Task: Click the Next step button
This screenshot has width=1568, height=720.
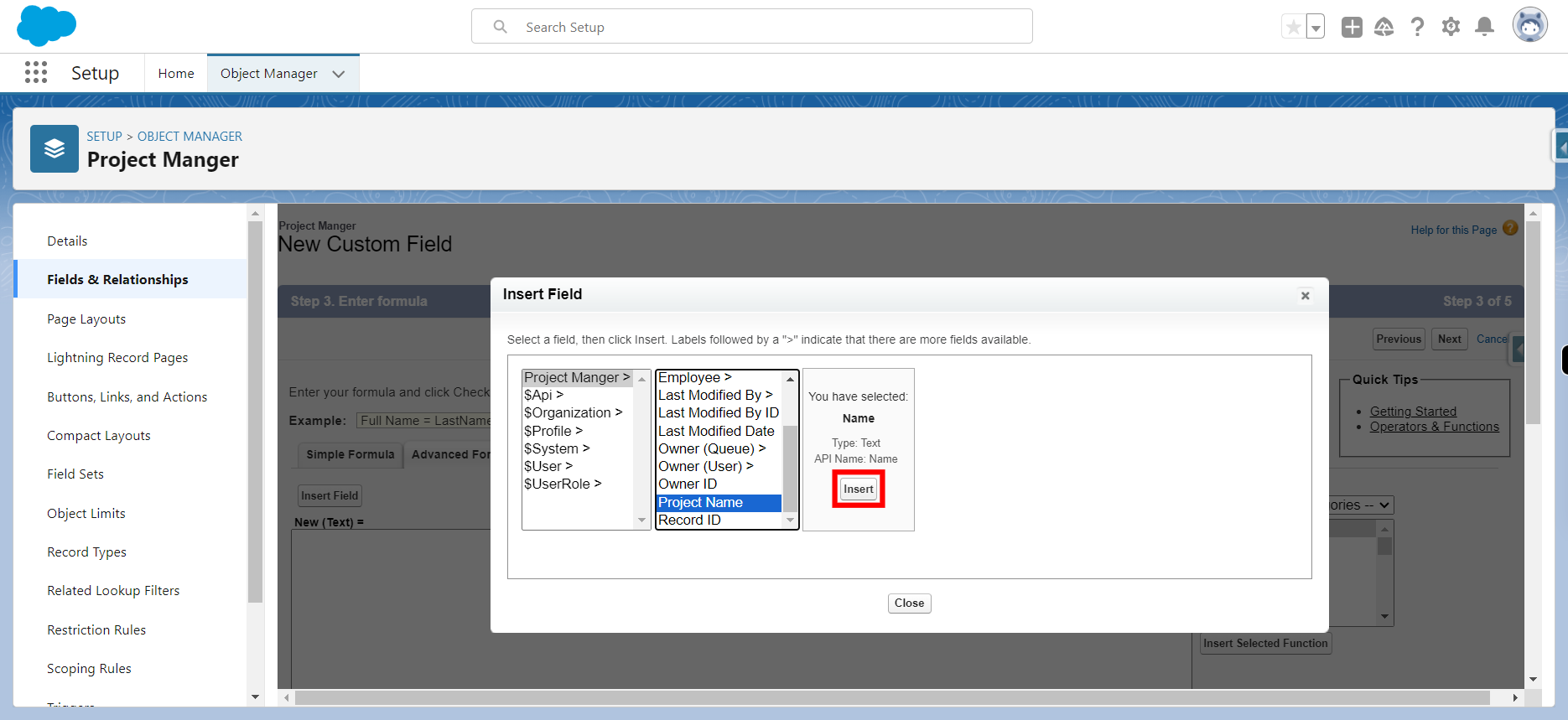Action: (1450, 339)
